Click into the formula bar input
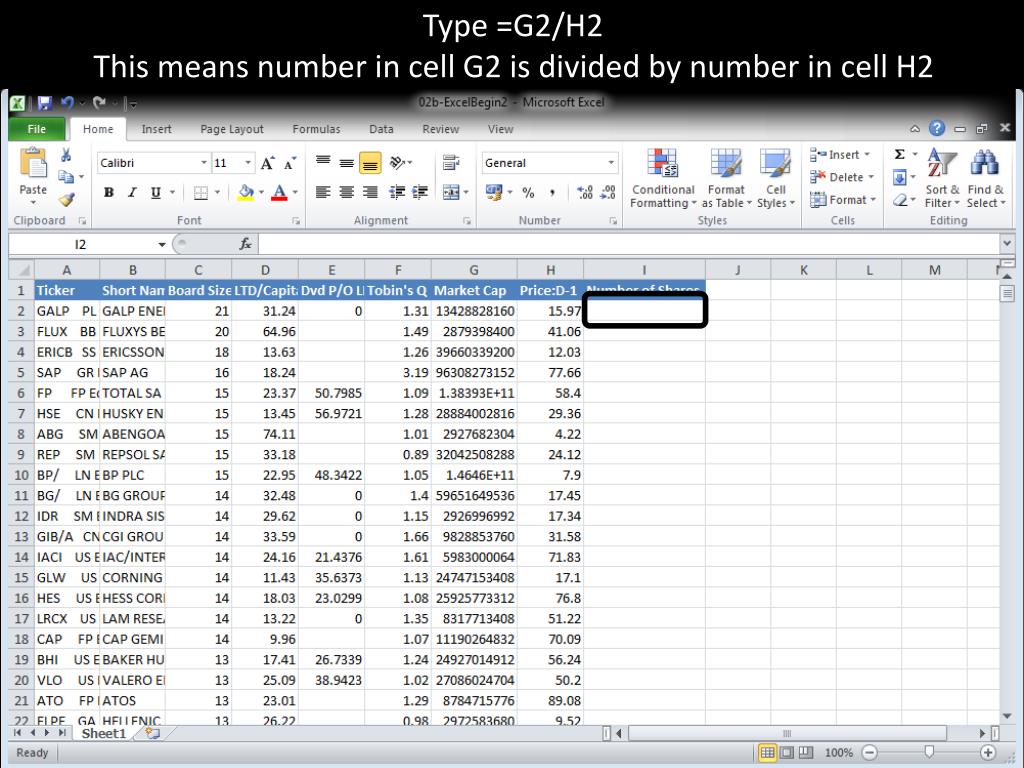 point(628,244)
